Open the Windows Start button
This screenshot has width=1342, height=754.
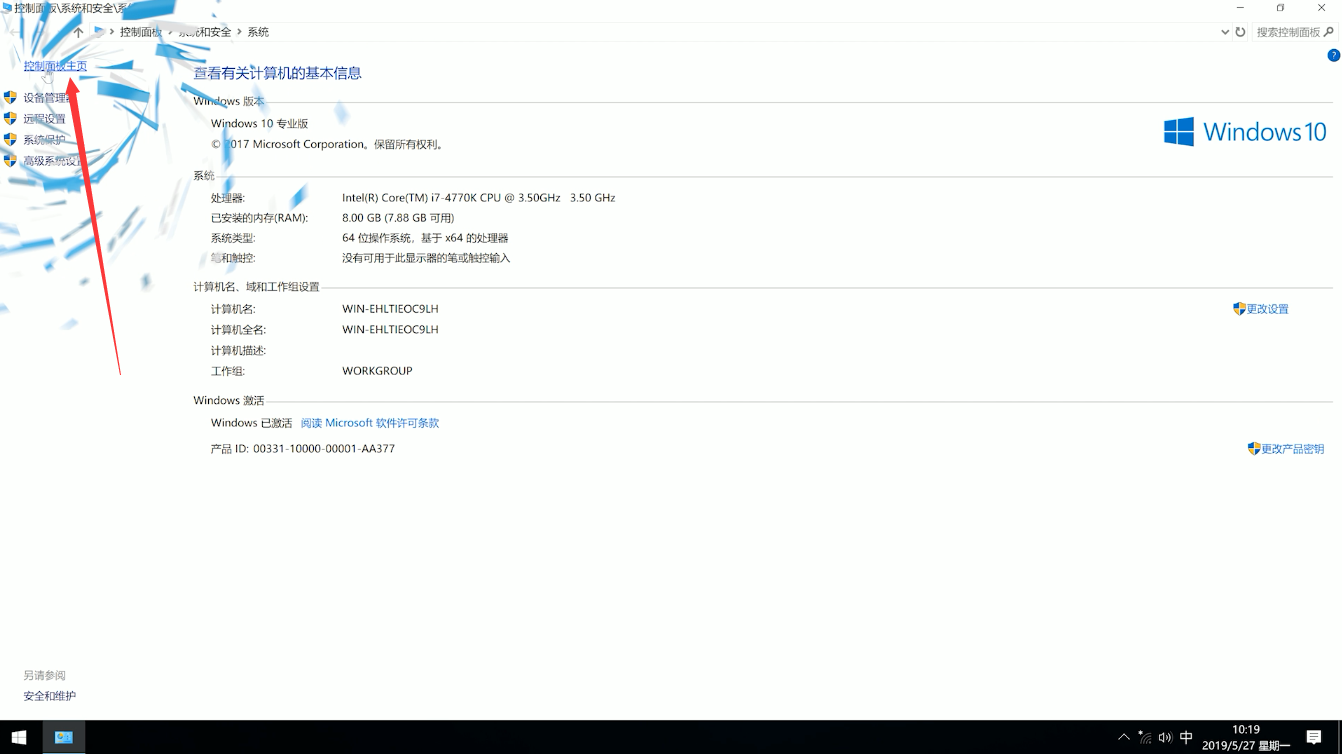coord(19,737)
